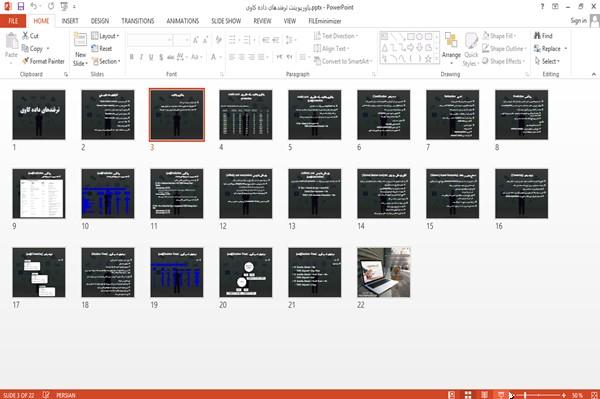Image resolution: width=600 pixels, height=399 pixels.
Task: Open Quick Styles gallery
Action: (471, 49)
